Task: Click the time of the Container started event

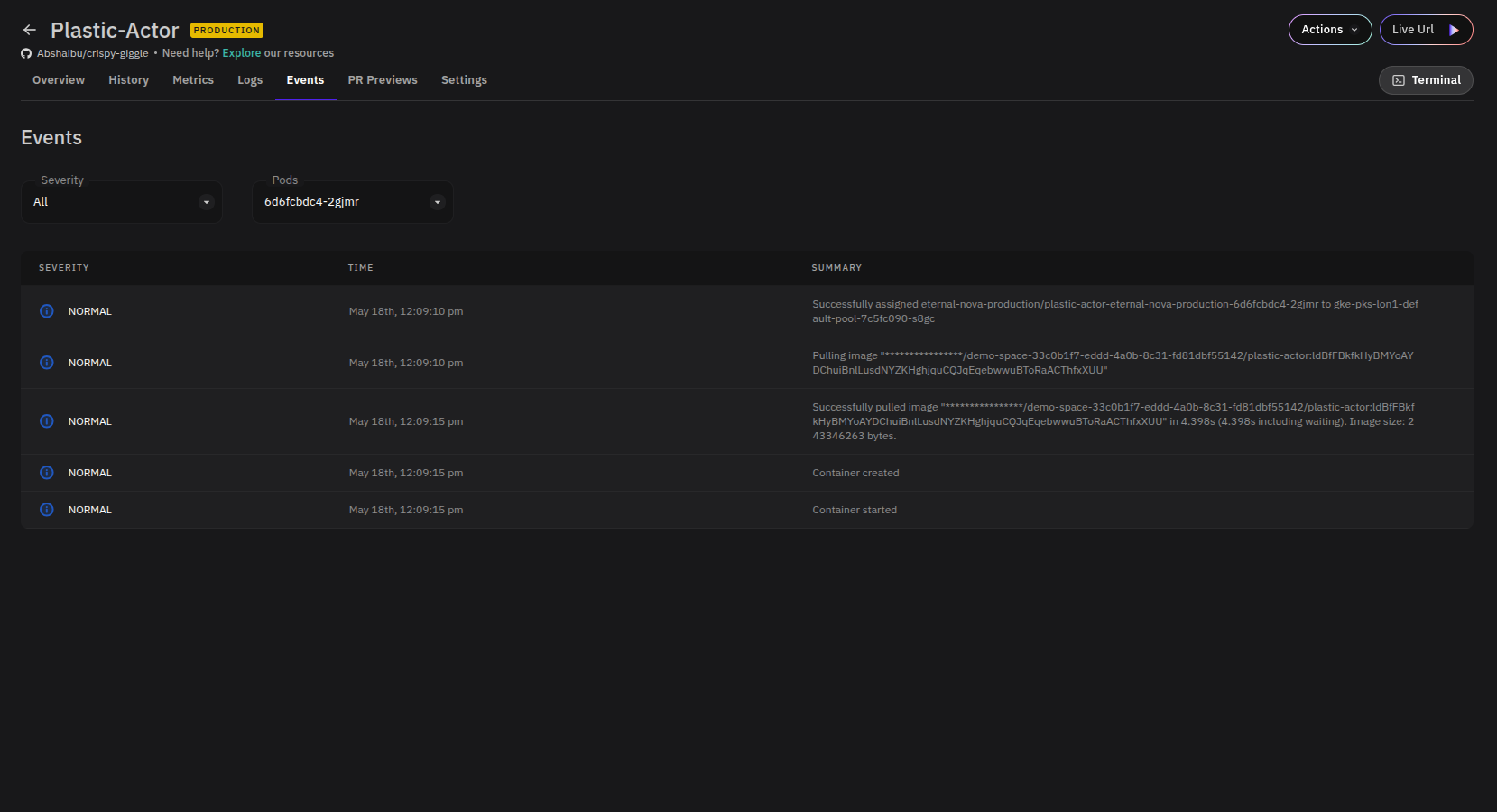Action: [406, 510]
